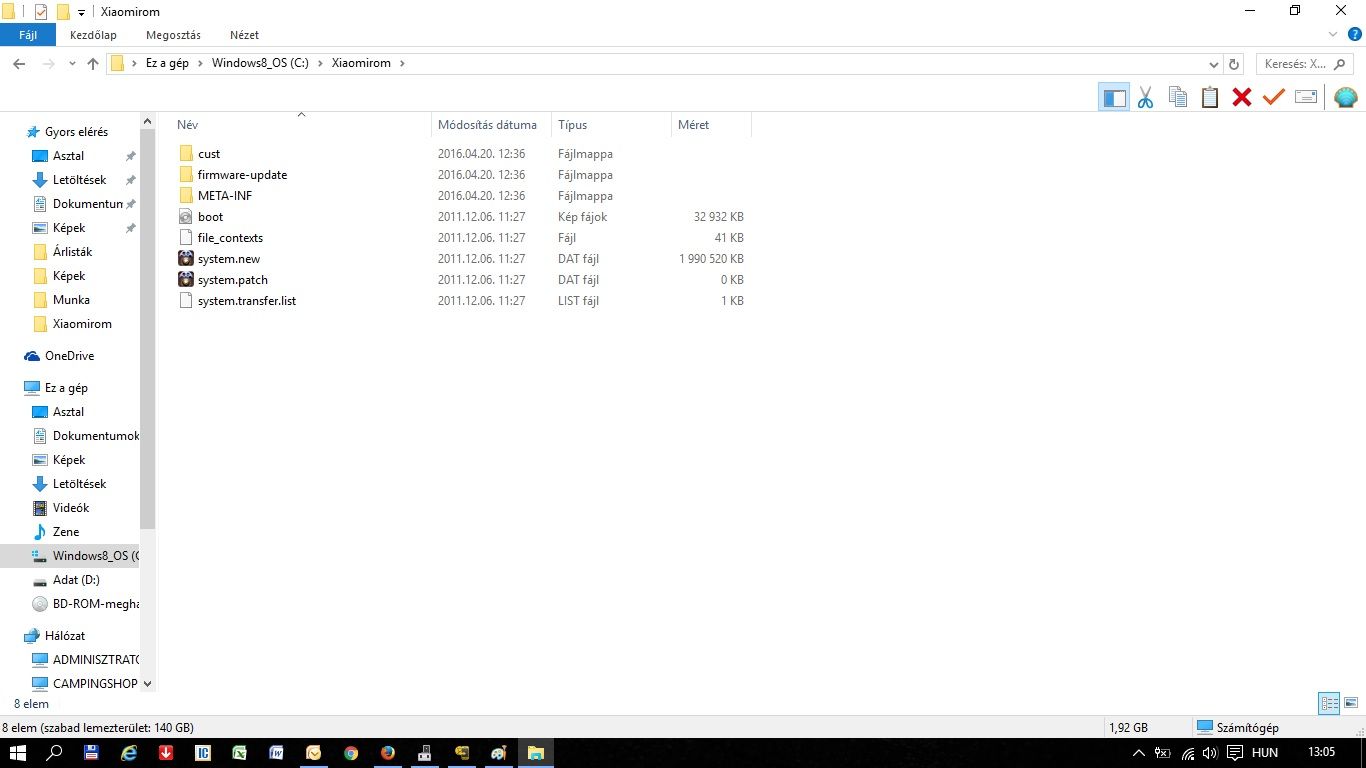Open Gyors elérés in the navigation pane
Image resolution: width=1366 pixels, height=768 pixels.
[x=76, y=132]
